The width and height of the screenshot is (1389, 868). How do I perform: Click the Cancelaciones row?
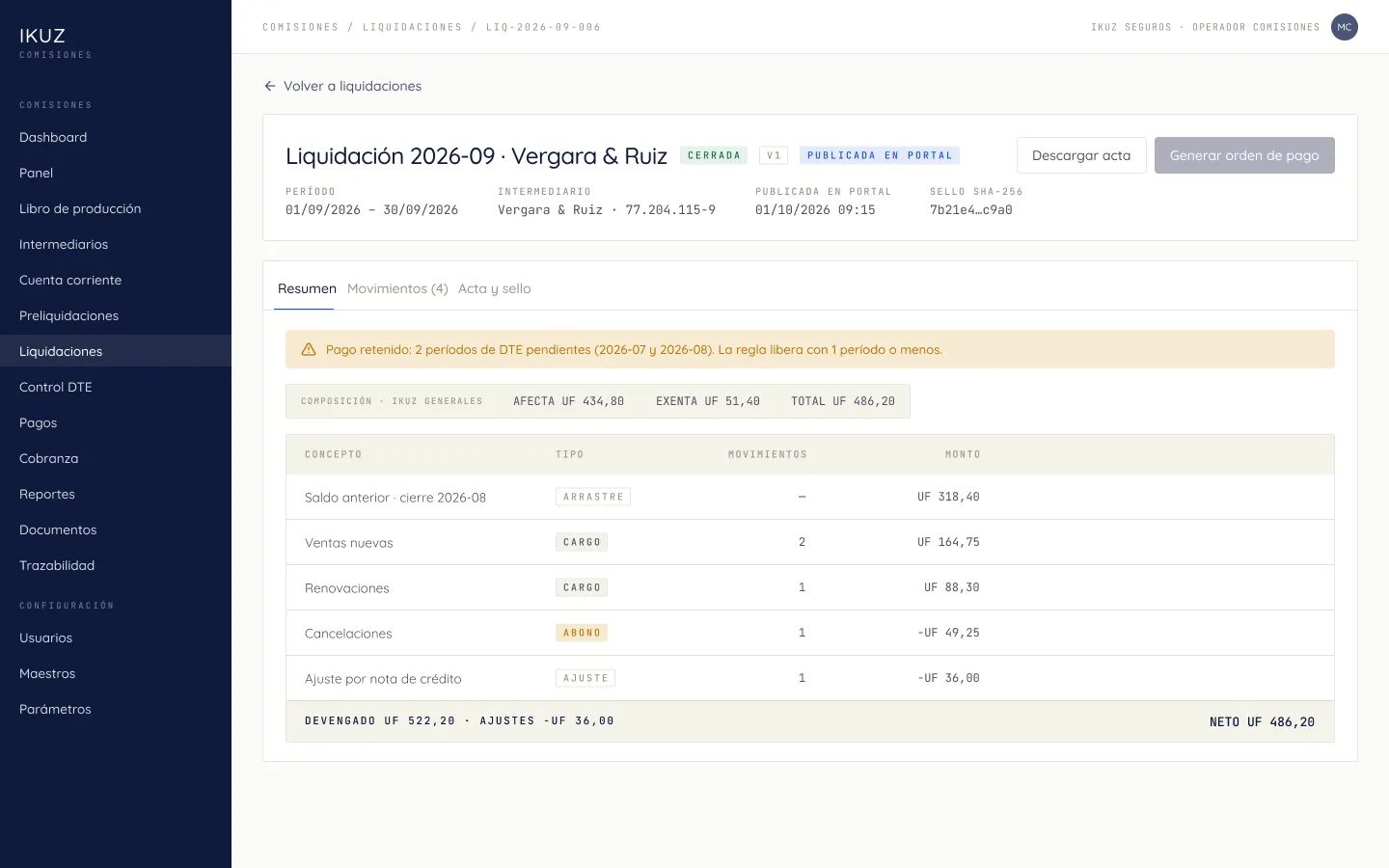810,633
